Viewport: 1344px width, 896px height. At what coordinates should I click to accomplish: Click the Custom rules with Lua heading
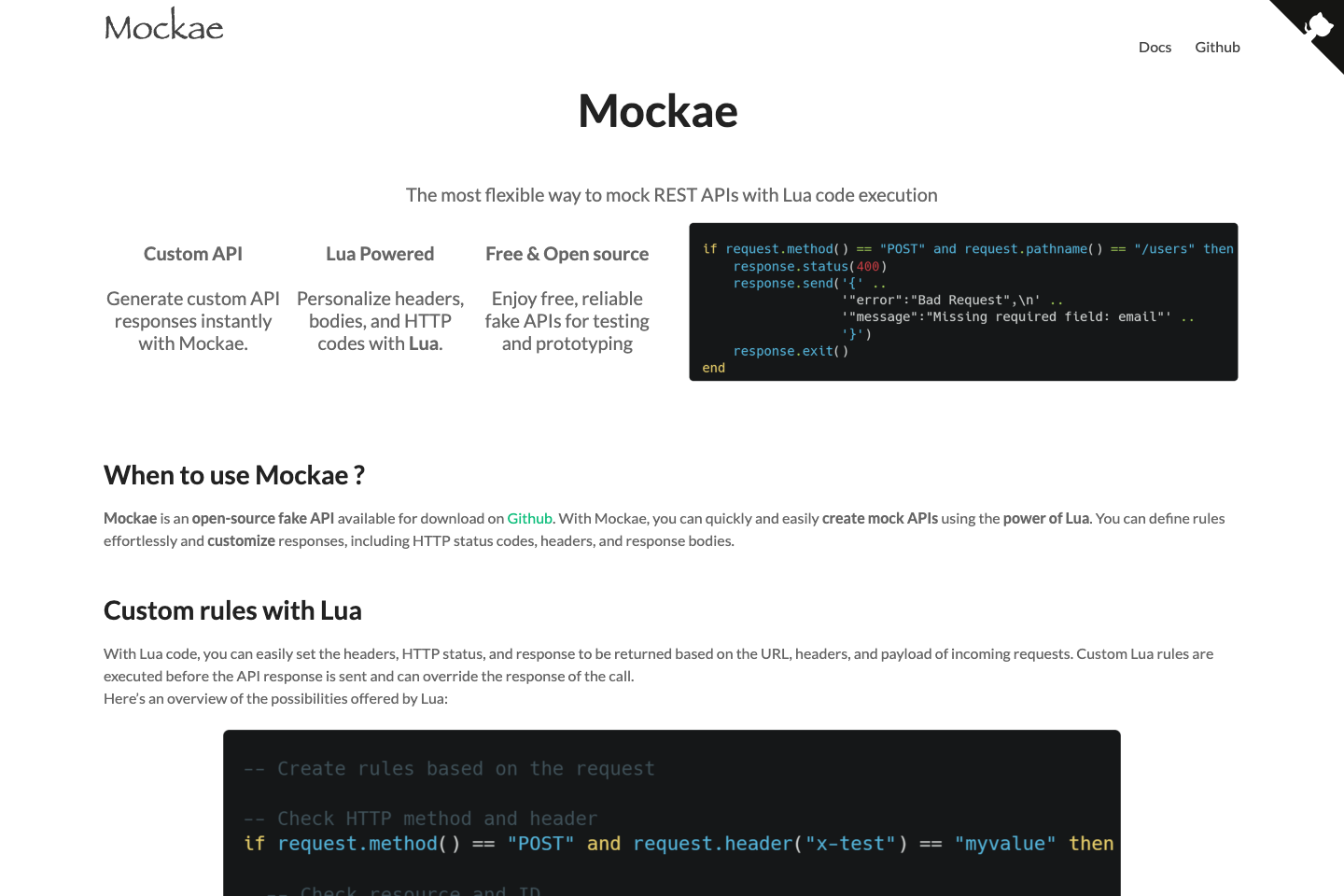point(232,609)
